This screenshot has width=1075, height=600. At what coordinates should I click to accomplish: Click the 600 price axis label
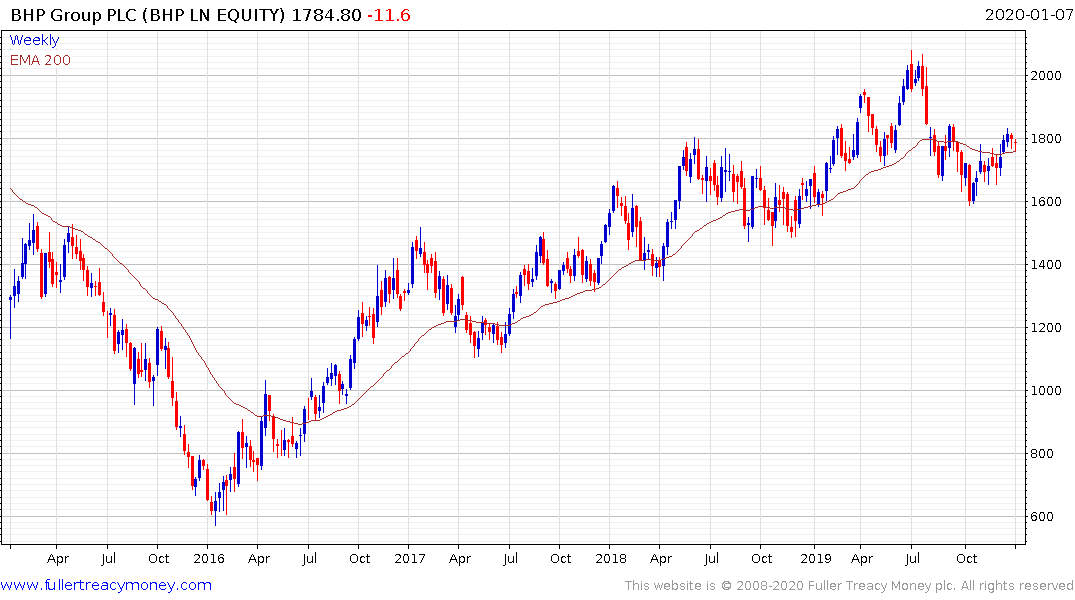click(x=1046, y=517)
